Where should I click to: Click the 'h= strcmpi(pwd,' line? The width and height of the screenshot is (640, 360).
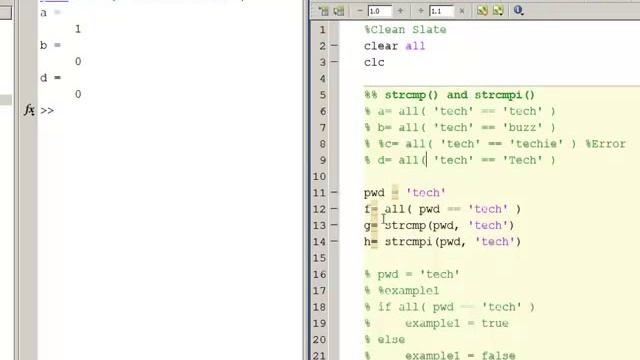pos(442,242)
